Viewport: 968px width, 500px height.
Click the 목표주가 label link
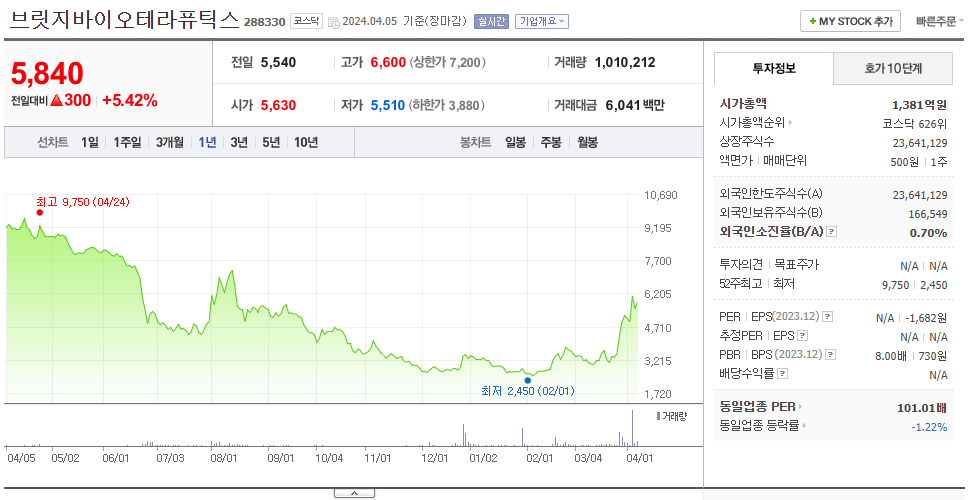(797, 265)
